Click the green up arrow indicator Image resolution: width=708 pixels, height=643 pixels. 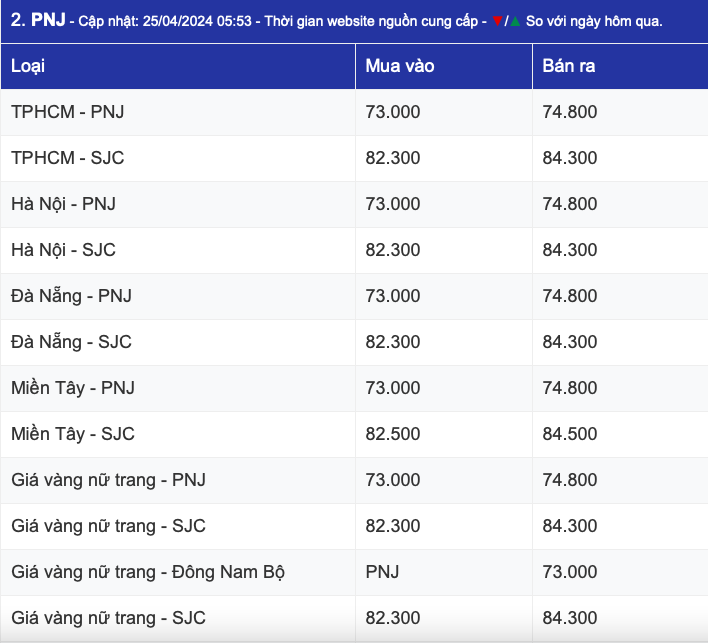coord(515,21)
